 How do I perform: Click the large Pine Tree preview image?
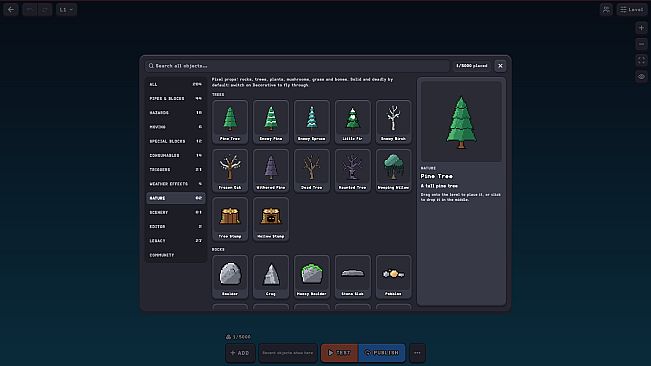[x=461, y=121]
